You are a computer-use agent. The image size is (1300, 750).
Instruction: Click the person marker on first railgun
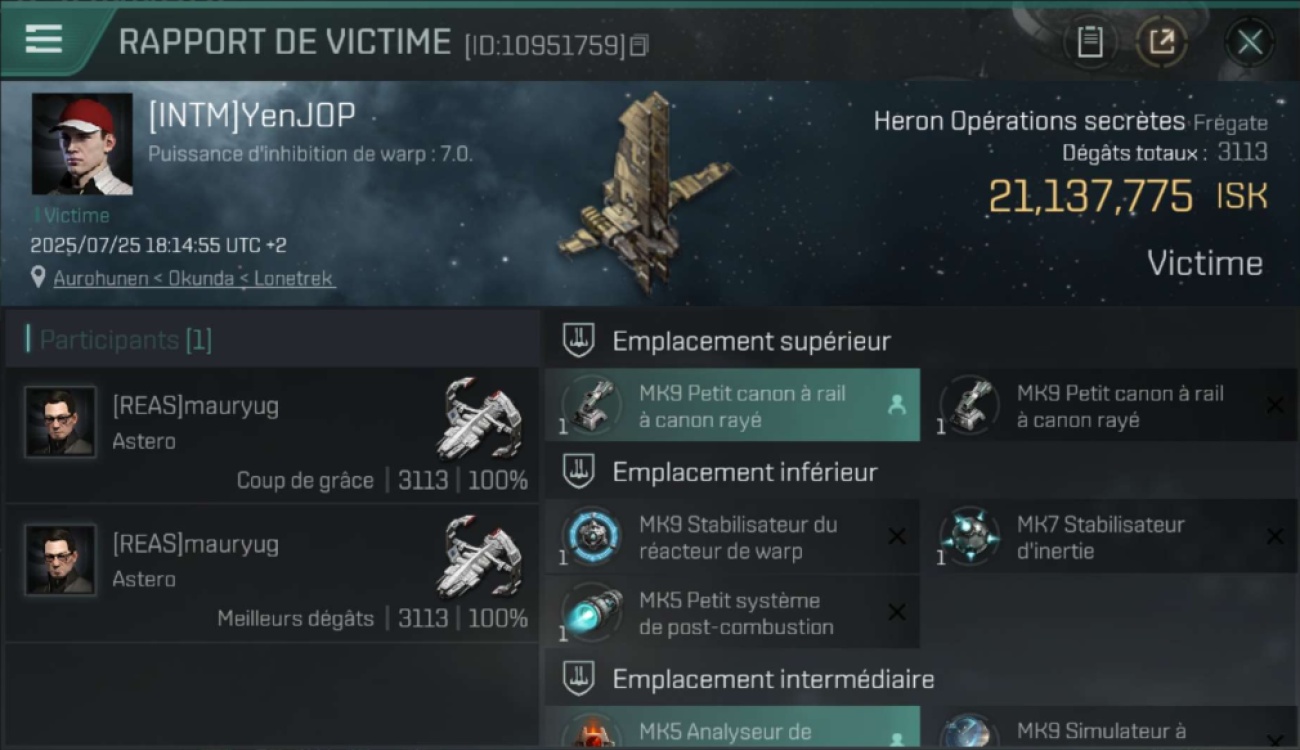[x=896, y=405]
